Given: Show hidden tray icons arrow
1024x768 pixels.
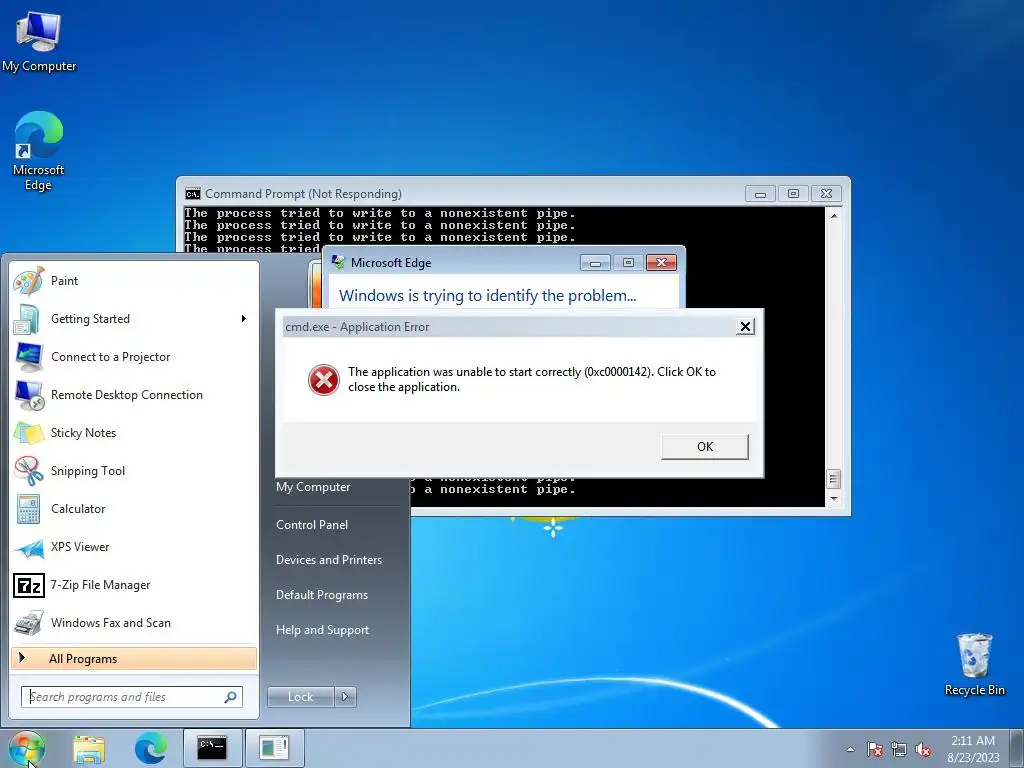Looking at the screenshot, I should [x=850, y=749].
